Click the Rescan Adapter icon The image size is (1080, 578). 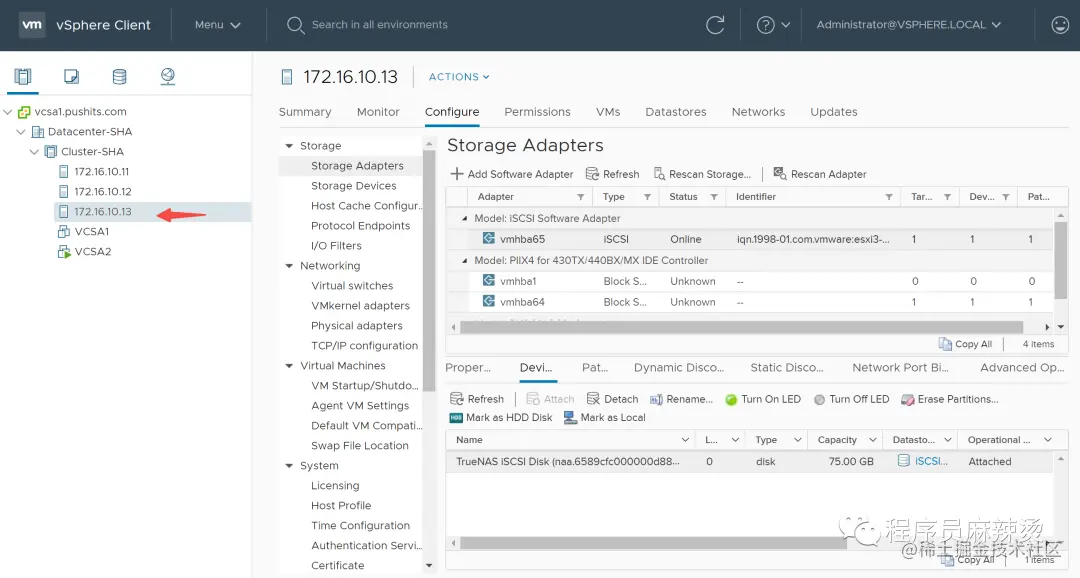tap(780, 173)
